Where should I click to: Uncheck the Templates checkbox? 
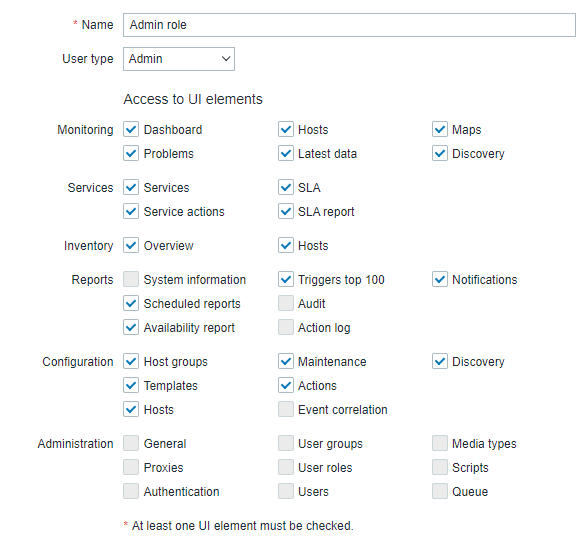(131, 385)
